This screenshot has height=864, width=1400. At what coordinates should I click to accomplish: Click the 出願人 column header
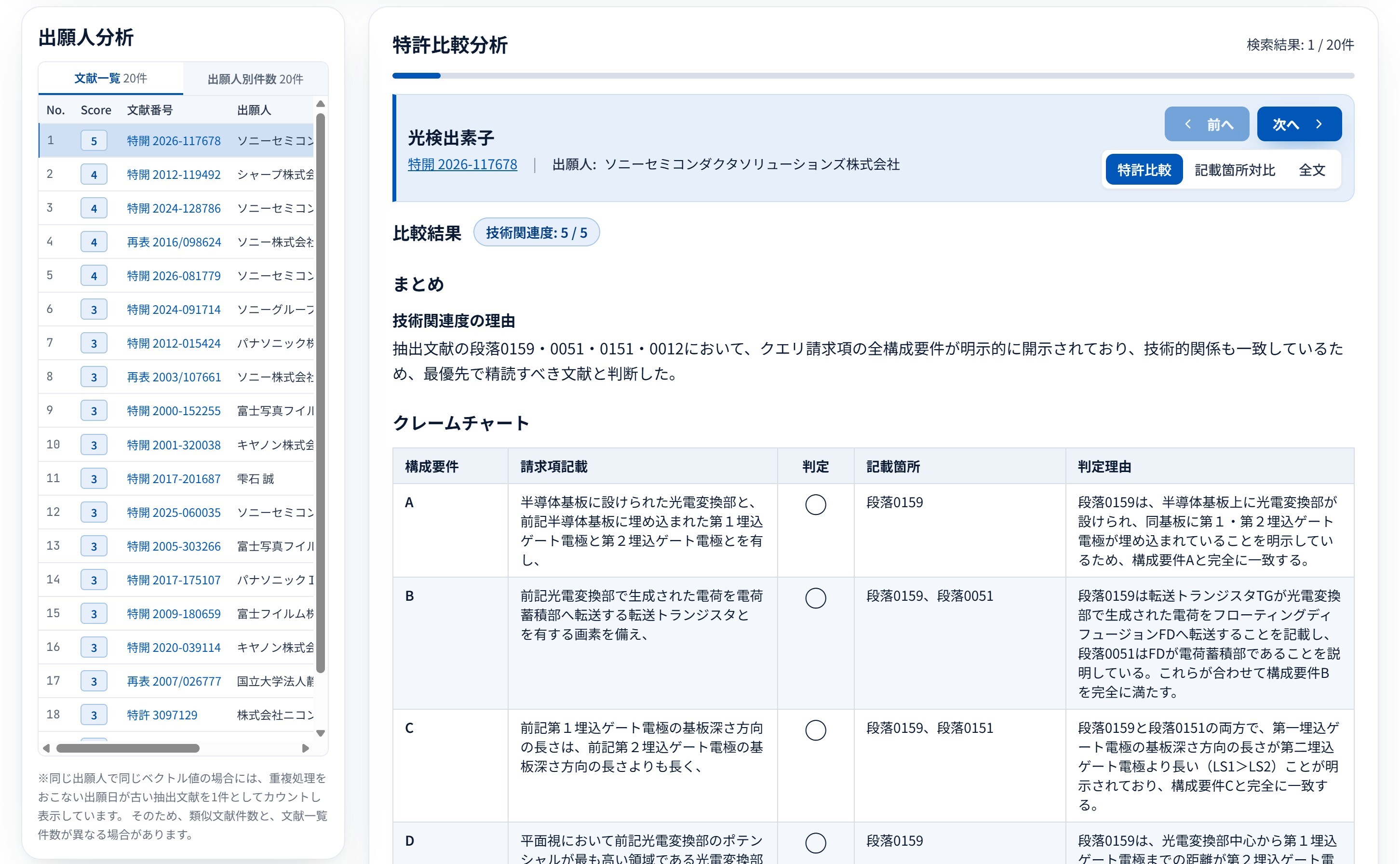(254, 110)
